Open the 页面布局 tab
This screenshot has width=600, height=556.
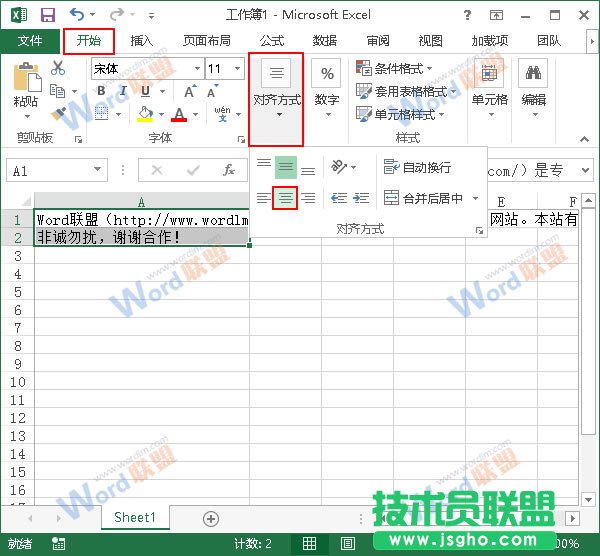coord(207,41)
